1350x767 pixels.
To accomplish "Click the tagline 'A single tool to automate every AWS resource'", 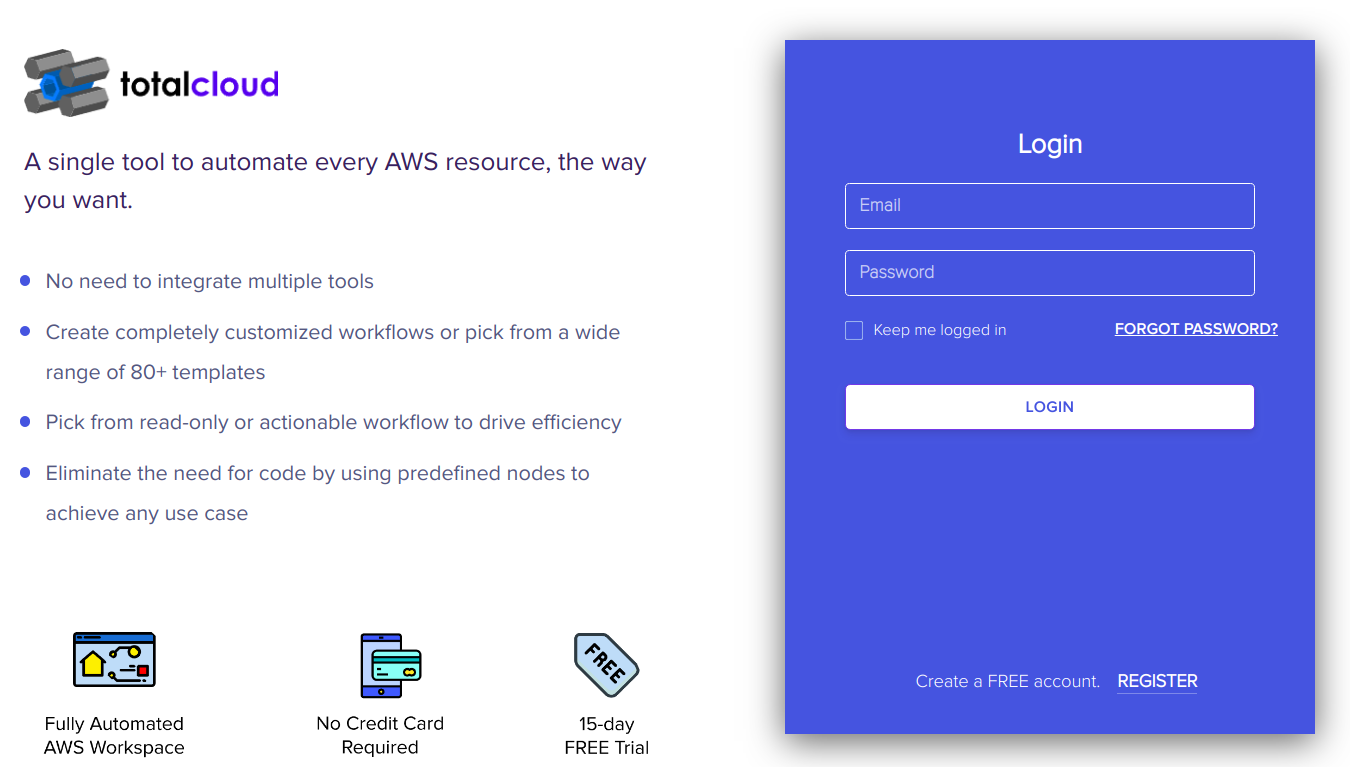I will coord(335,181).
